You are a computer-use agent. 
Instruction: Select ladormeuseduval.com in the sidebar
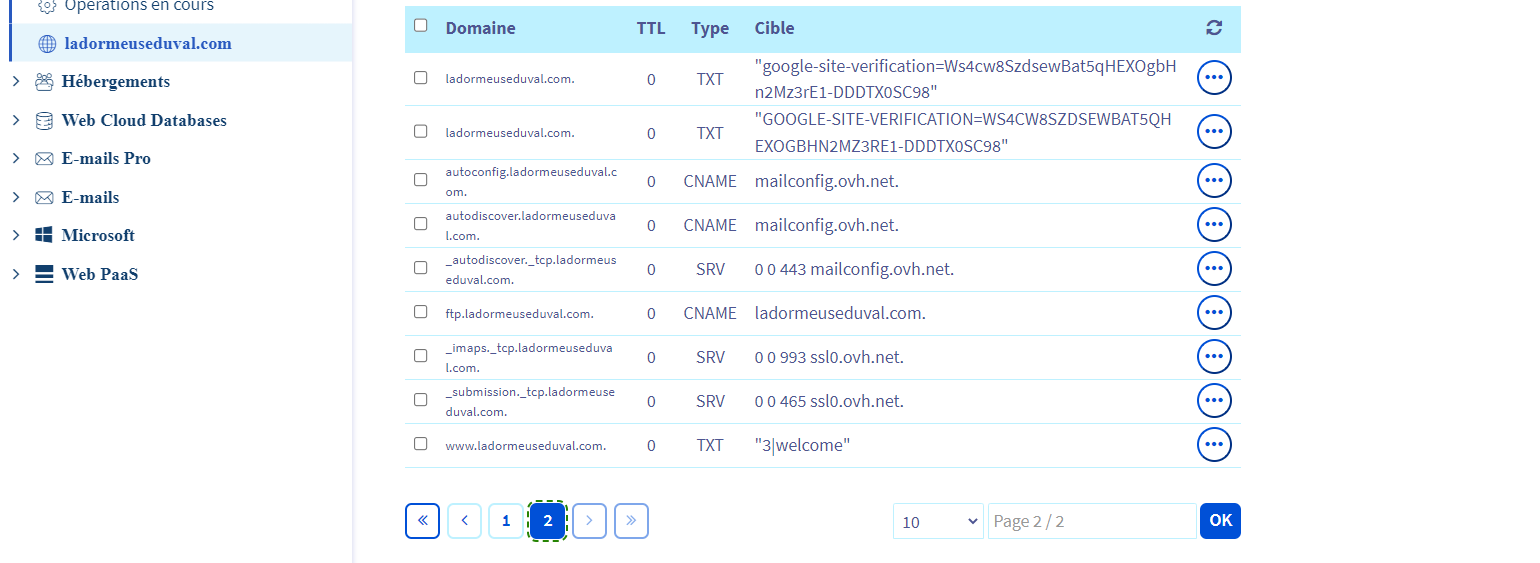147,44
